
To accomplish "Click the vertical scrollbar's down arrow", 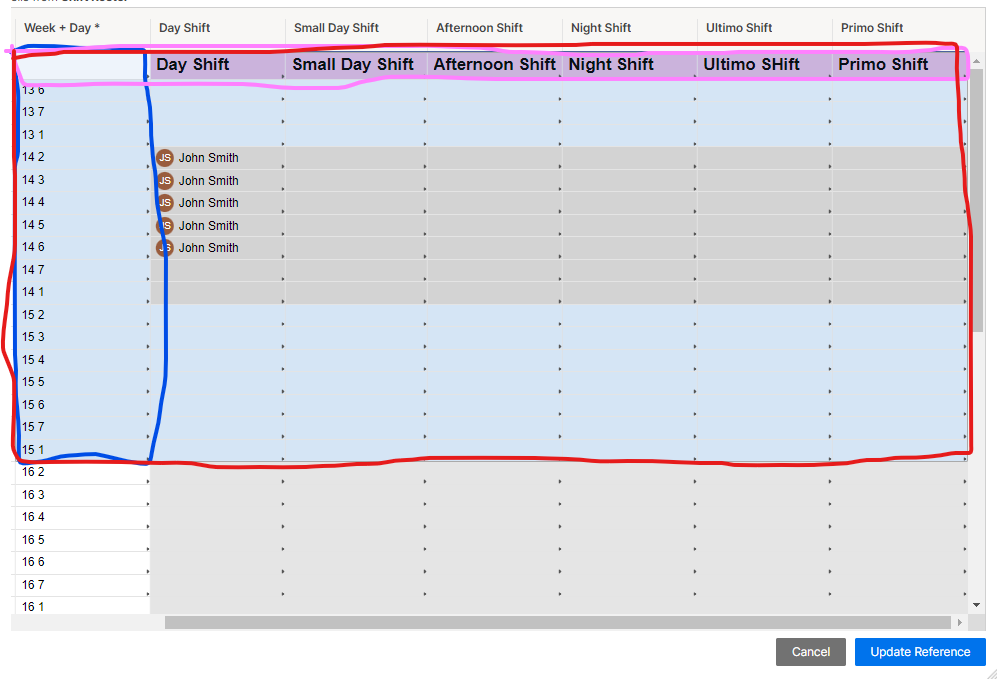I will 975,604.
